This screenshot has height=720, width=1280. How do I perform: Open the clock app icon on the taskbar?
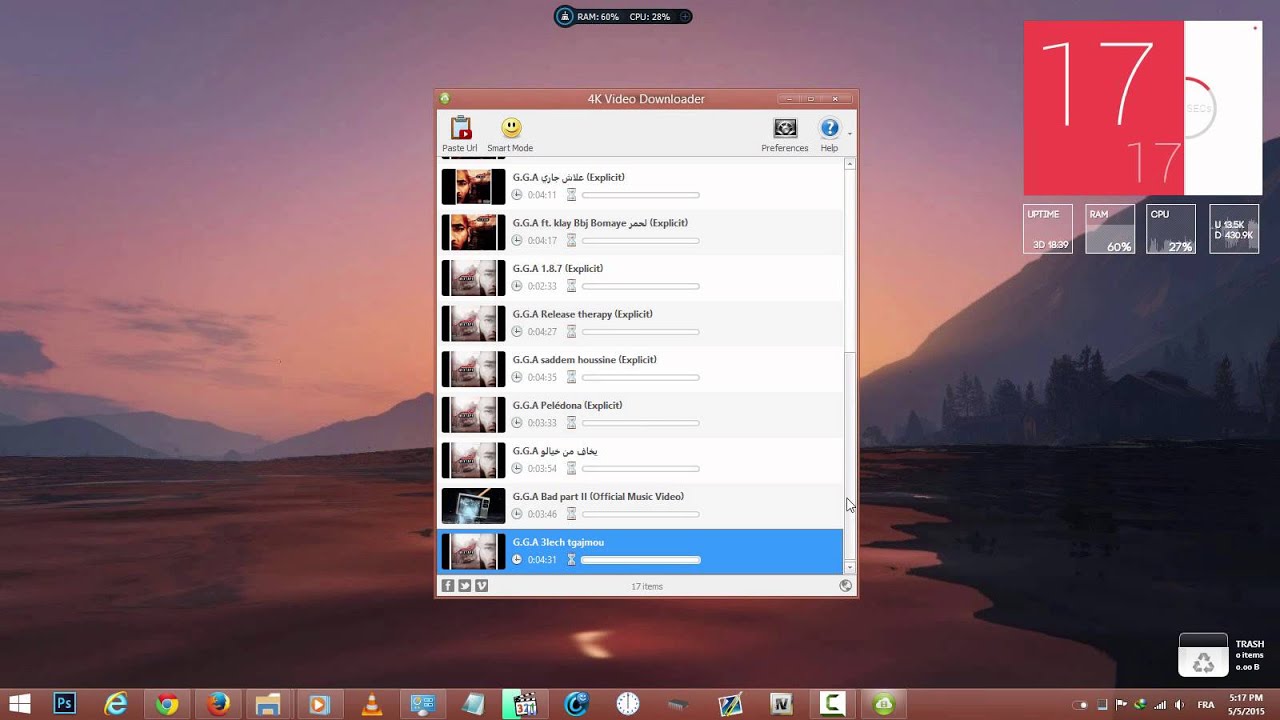click(x=628, y=704)
